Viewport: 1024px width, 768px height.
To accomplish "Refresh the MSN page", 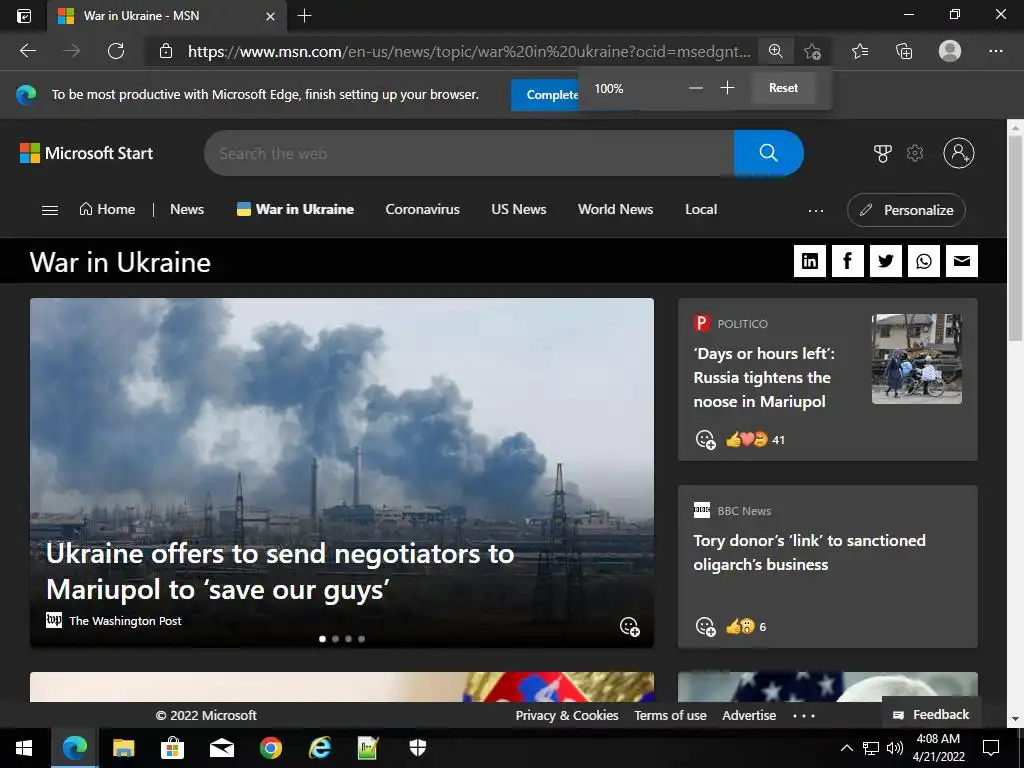I will [116, 51].
